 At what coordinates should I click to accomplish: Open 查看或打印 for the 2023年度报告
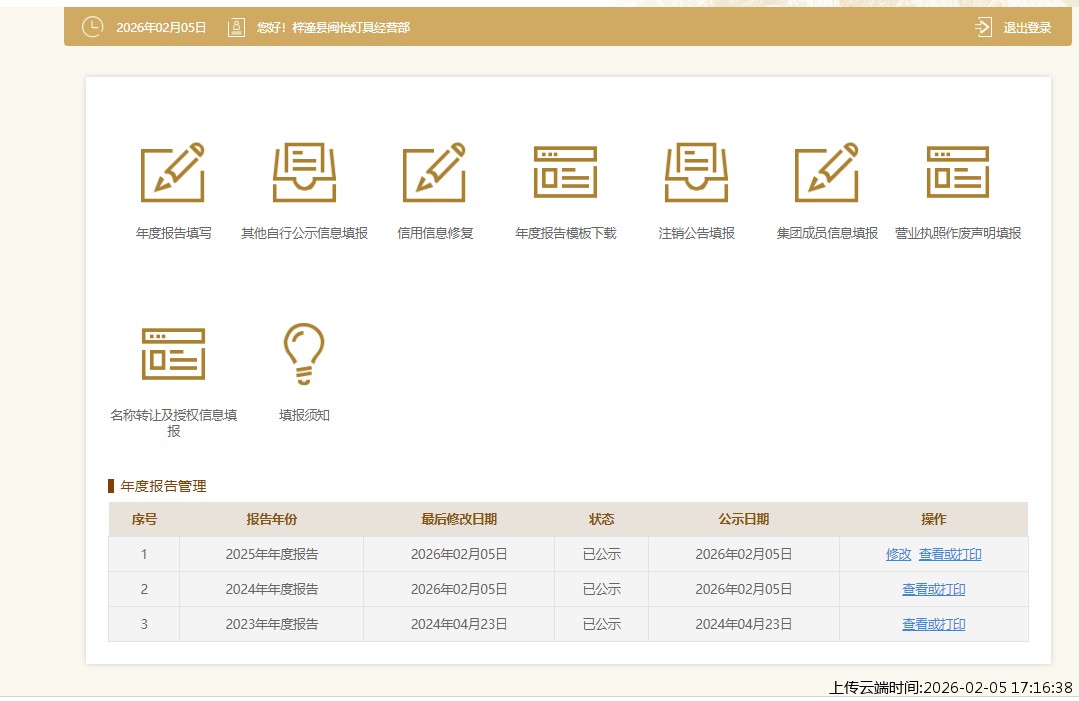(933, 624)
